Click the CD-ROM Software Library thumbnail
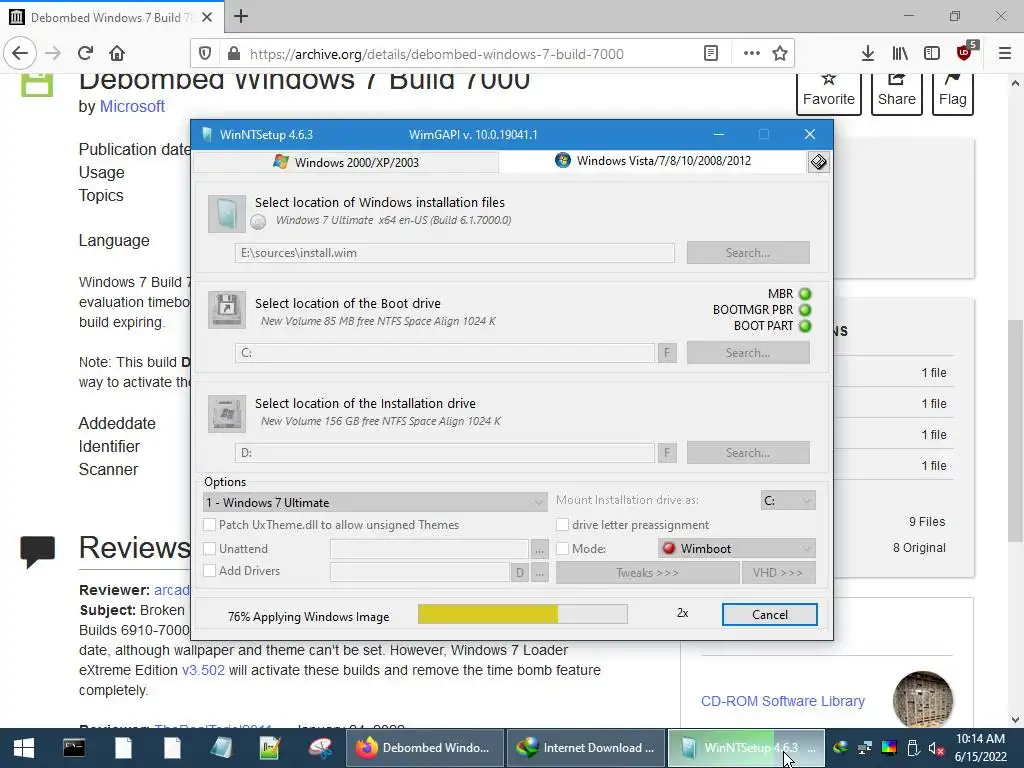Screen dimensions: 1024x768 922,699
